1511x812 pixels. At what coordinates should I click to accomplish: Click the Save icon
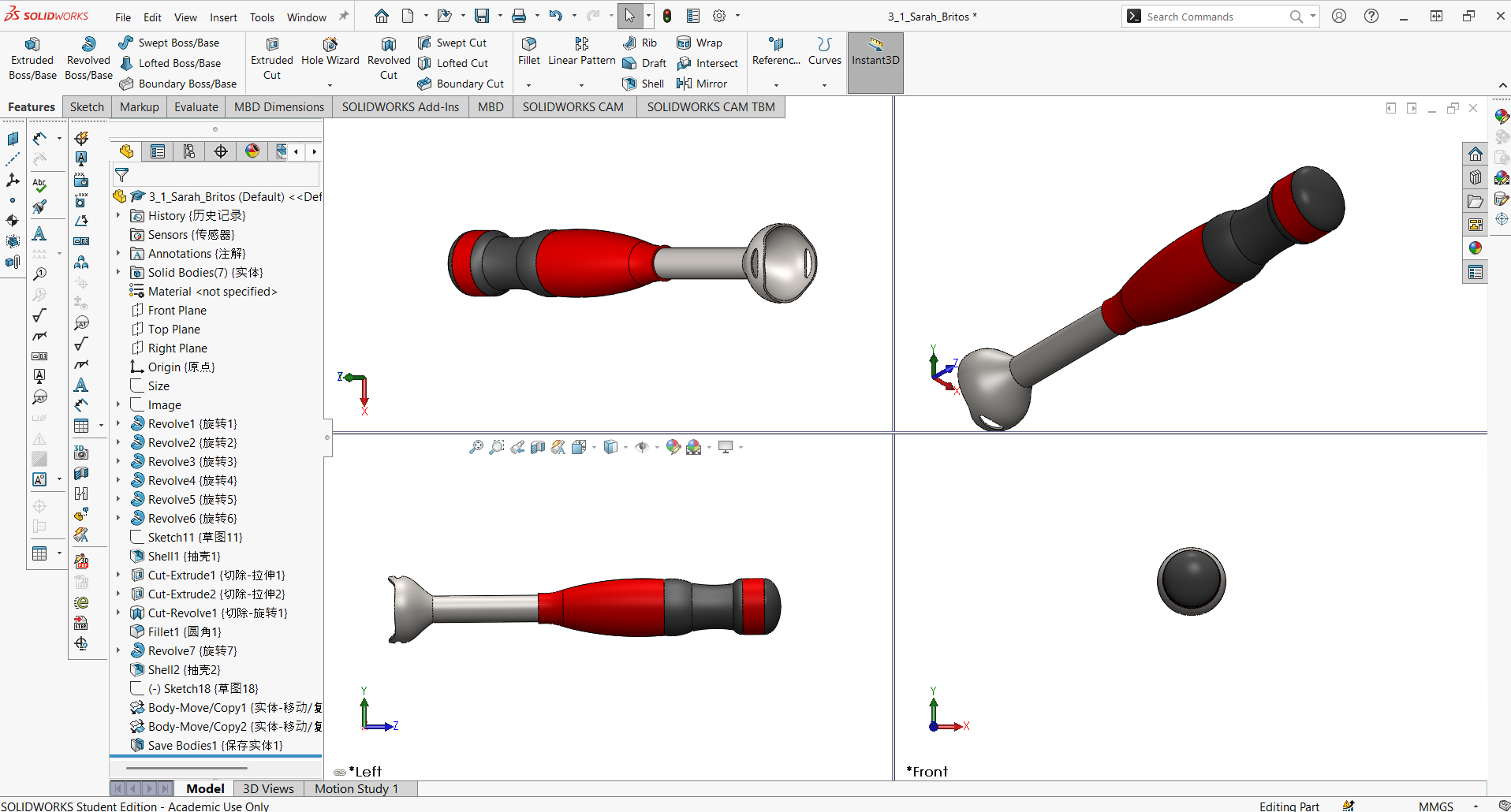pos(482,16)
